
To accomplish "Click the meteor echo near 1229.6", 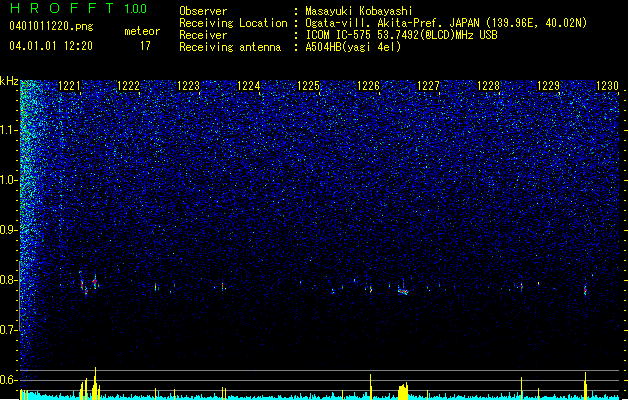I will (x=585, y=290).
